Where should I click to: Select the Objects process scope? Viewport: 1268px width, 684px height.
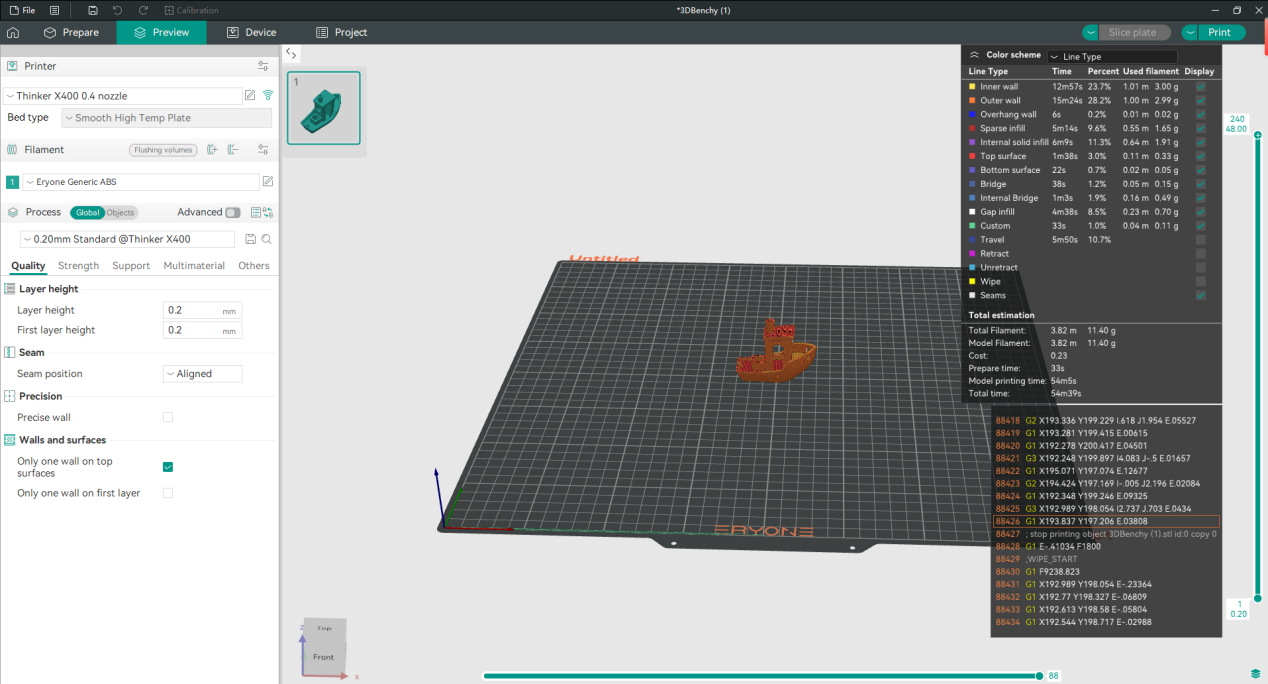120,212
